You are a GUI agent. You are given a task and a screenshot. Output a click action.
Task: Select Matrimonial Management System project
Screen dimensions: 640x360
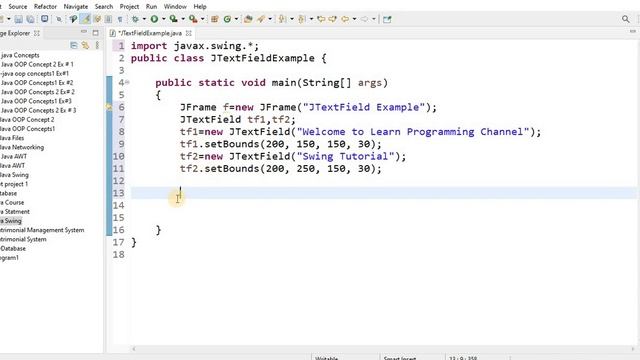click(42, 230)
